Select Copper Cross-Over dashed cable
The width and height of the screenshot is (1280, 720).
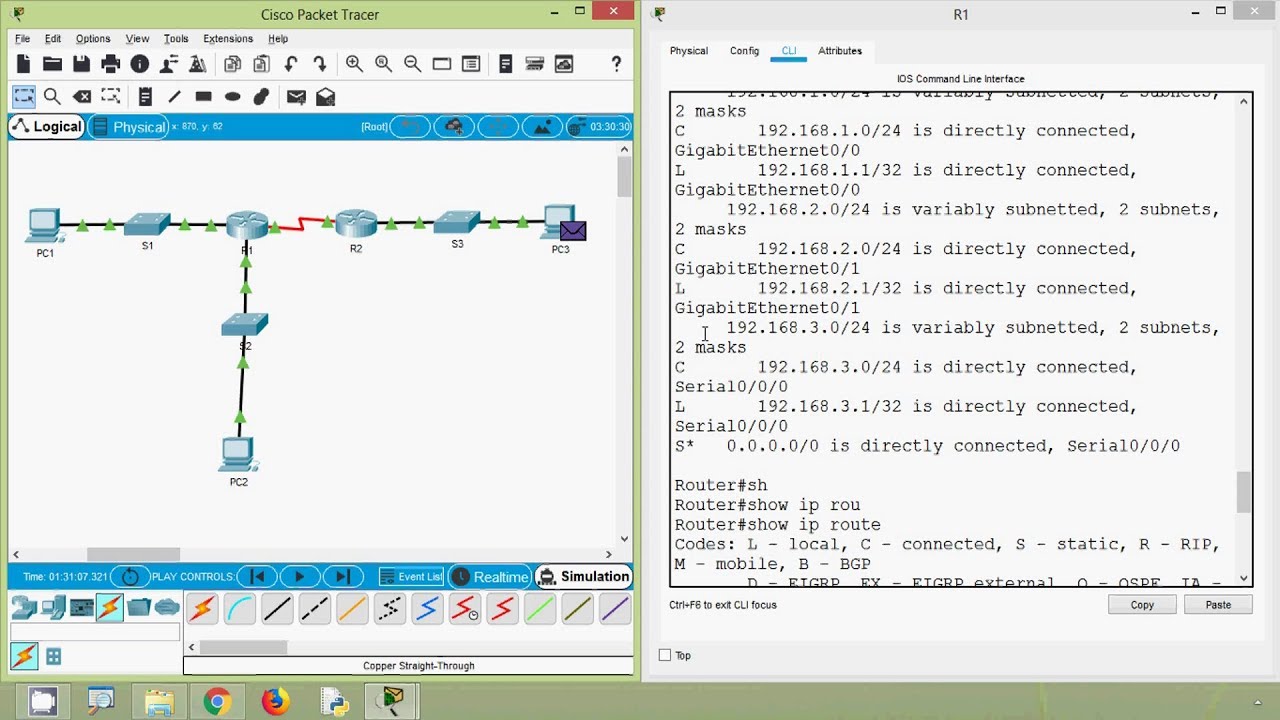tap(315, 608)
